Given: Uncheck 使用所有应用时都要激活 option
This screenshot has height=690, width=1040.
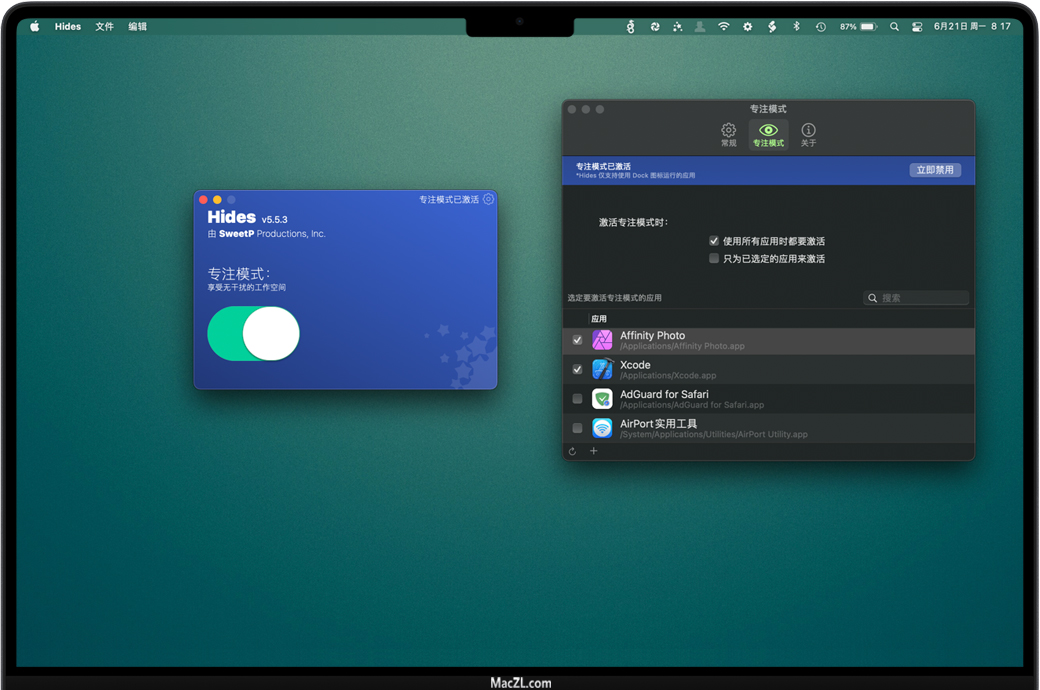Looking at the screenshot, I should coord(714,241).
